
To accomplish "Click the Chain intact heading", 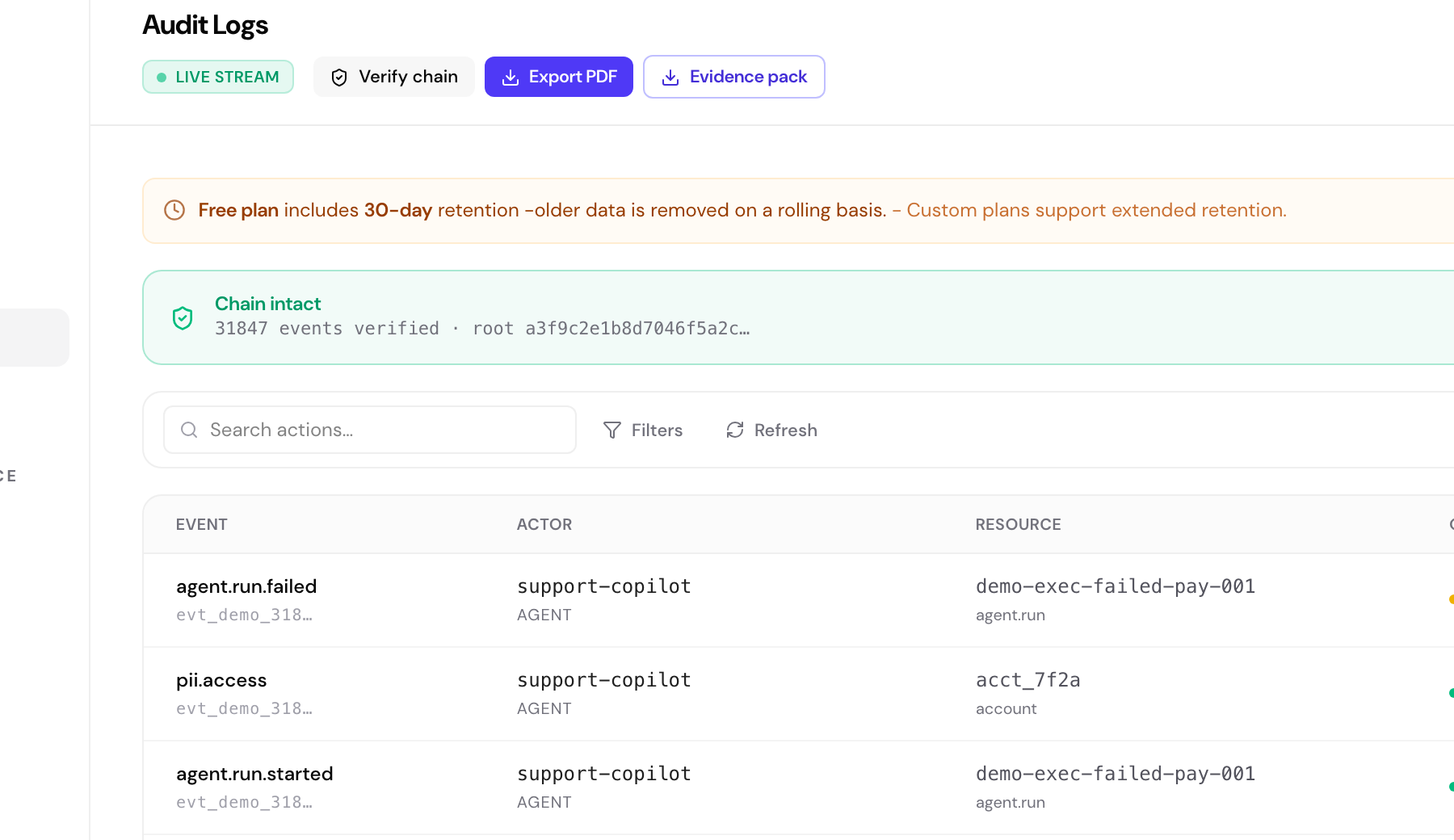I will (x=267, y=304).
